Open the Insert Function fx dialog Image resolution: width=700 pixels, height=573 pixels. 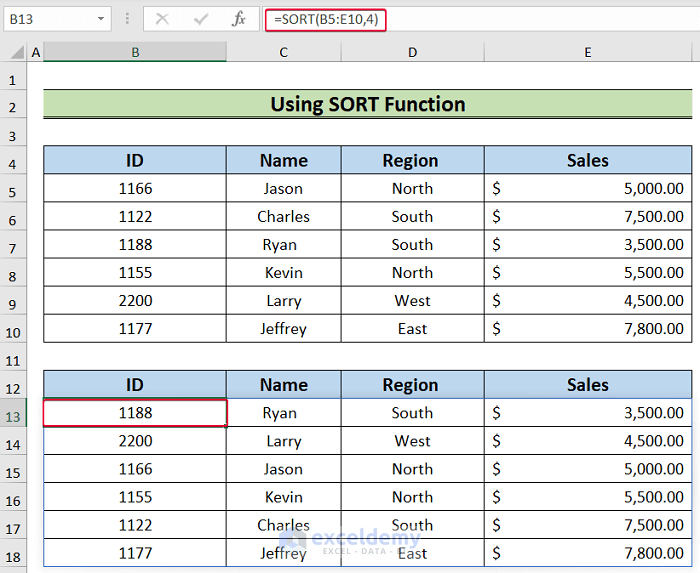pos(238,19)
